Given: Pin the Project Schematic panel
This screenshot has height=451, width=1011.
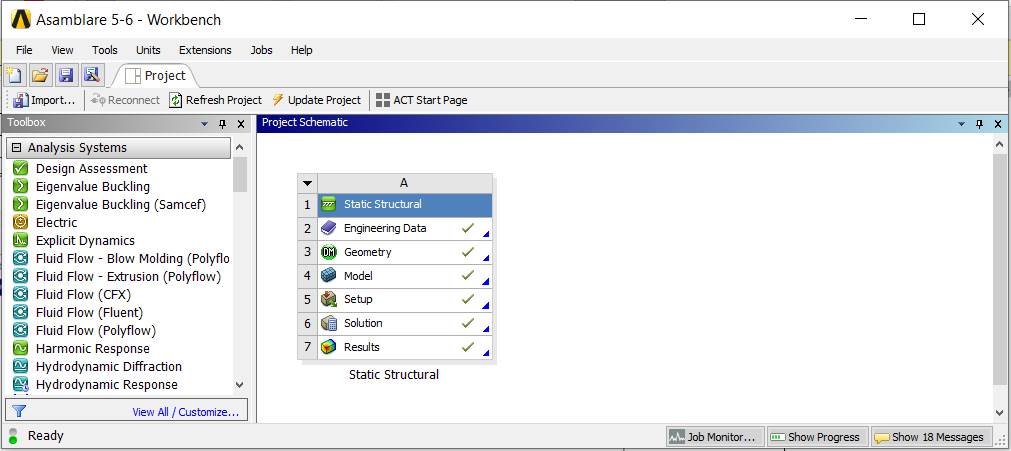Looking at the screenshot, I should pyautogui.click(x=979, y=124).
